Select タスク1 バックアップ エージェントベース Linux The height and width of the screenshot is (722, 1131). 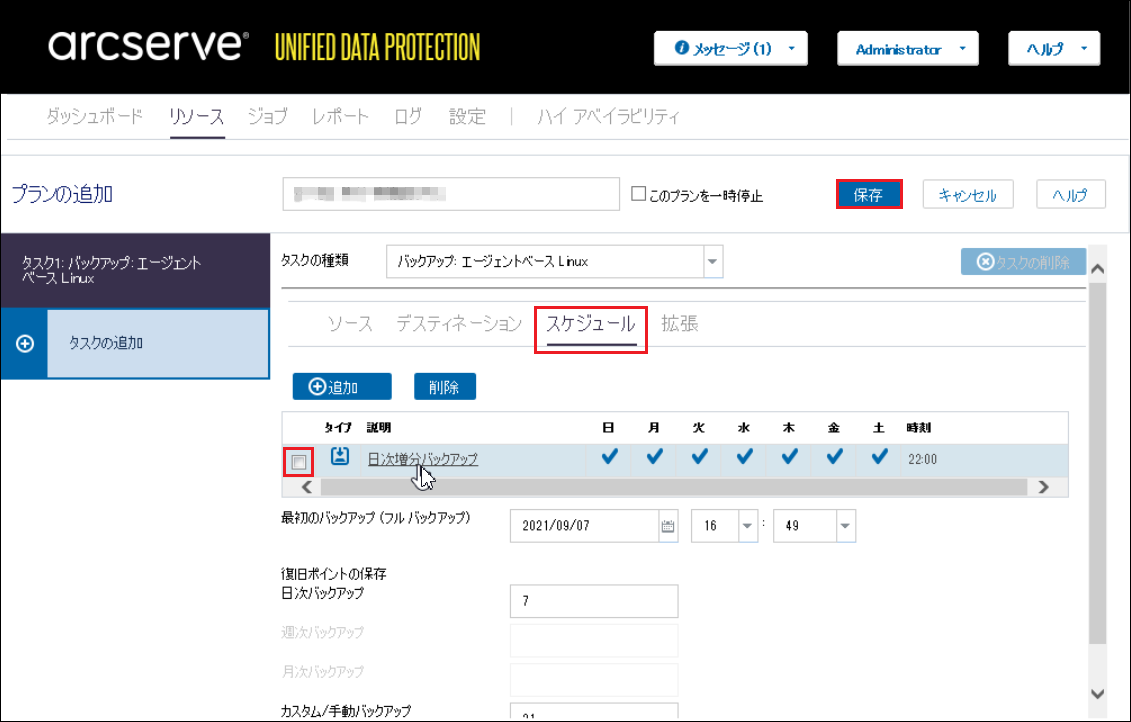136,270
